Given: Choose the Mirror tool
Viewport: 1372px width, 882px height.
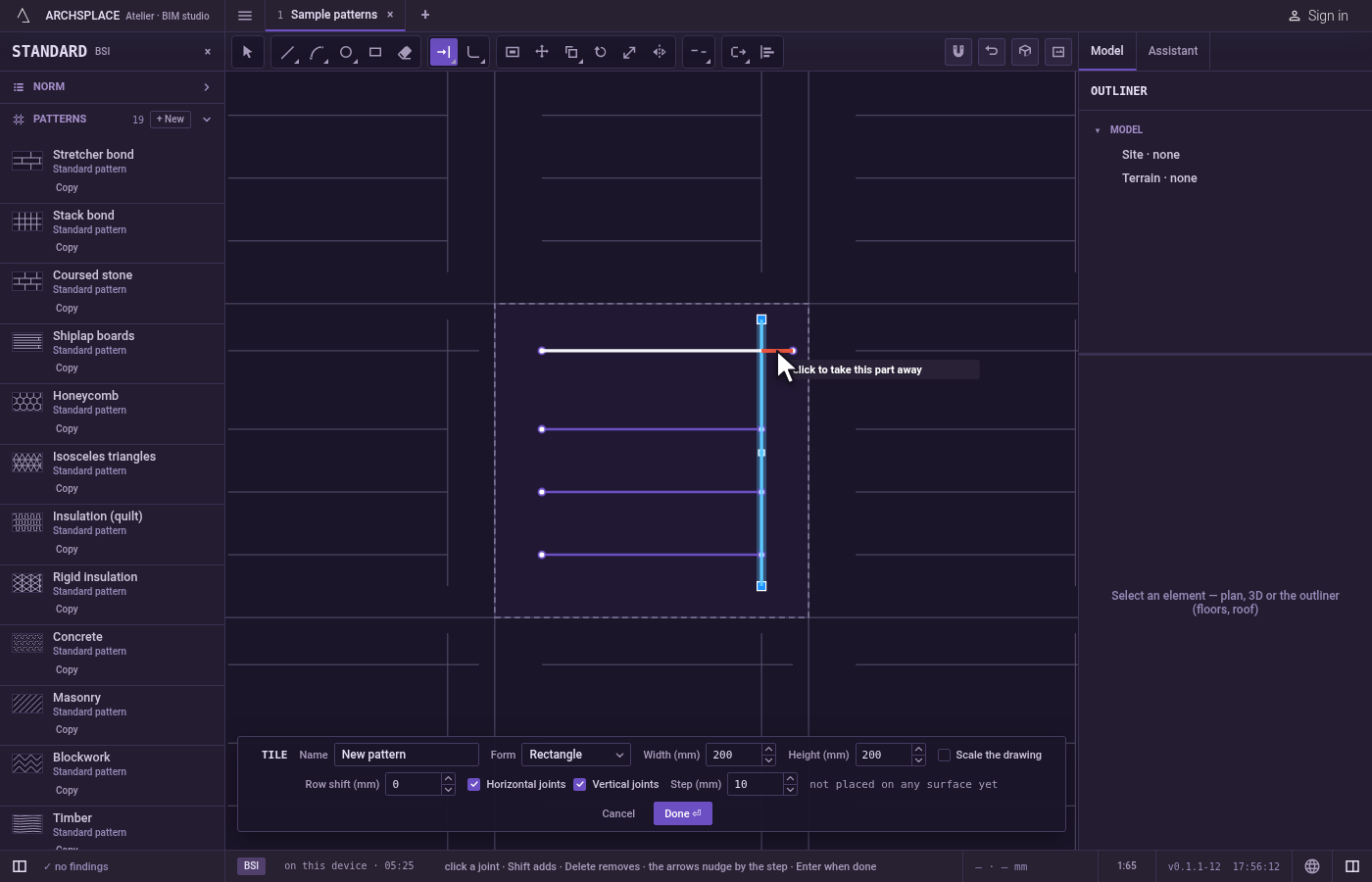Looking at the screenshot, I should pyautogui.click(x=660, y=52).
